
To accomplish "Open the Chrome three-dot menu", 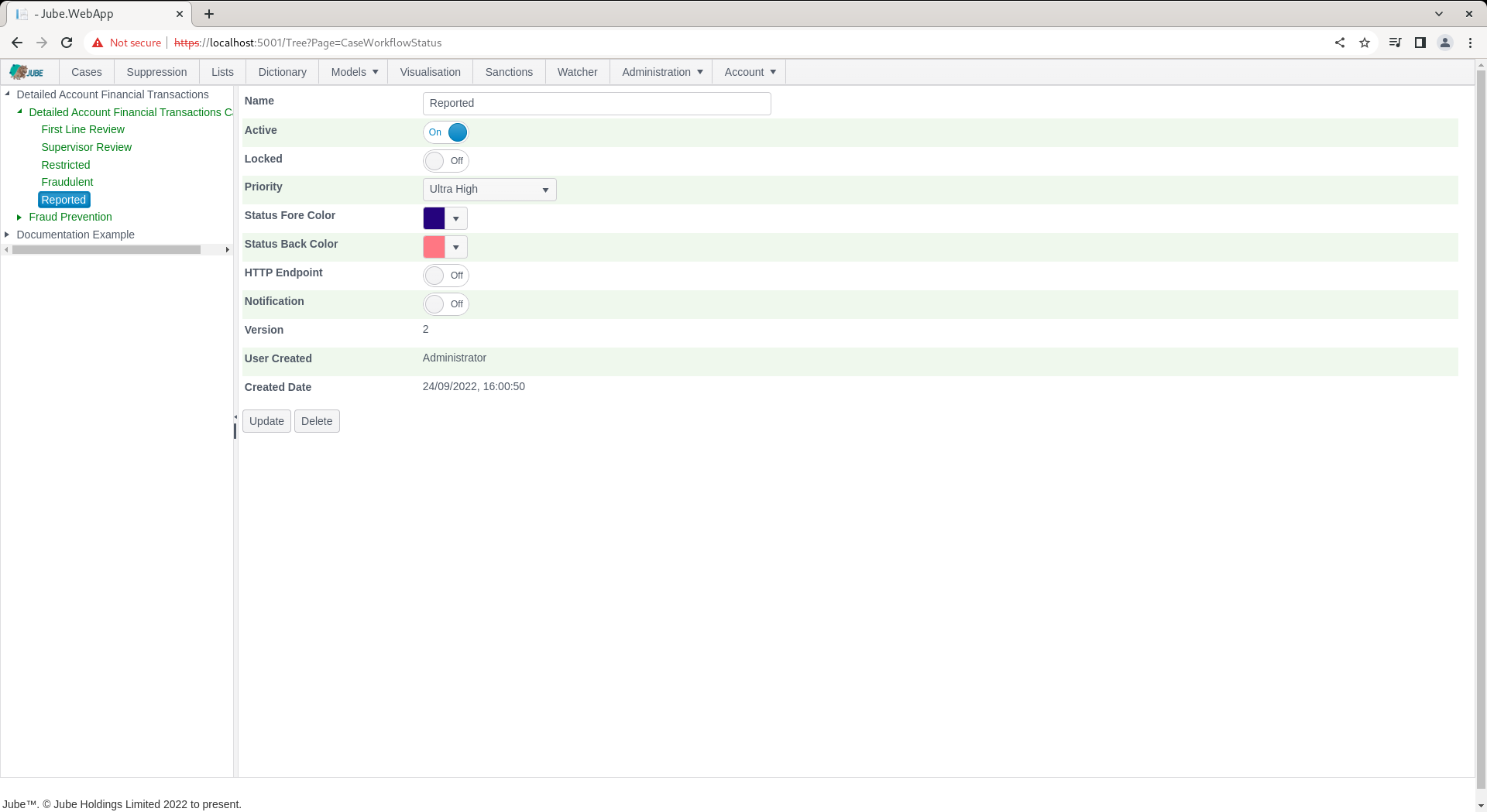I will pyautogui.click(x=1470, y=43).
